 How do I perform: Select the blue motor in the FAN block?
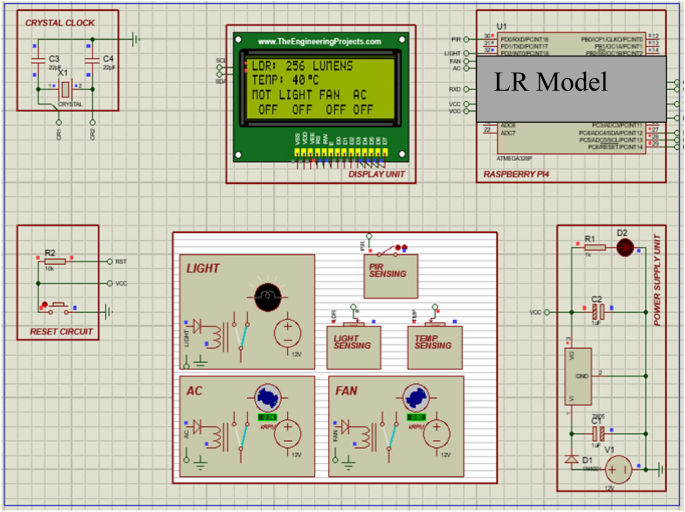point(415,397)
